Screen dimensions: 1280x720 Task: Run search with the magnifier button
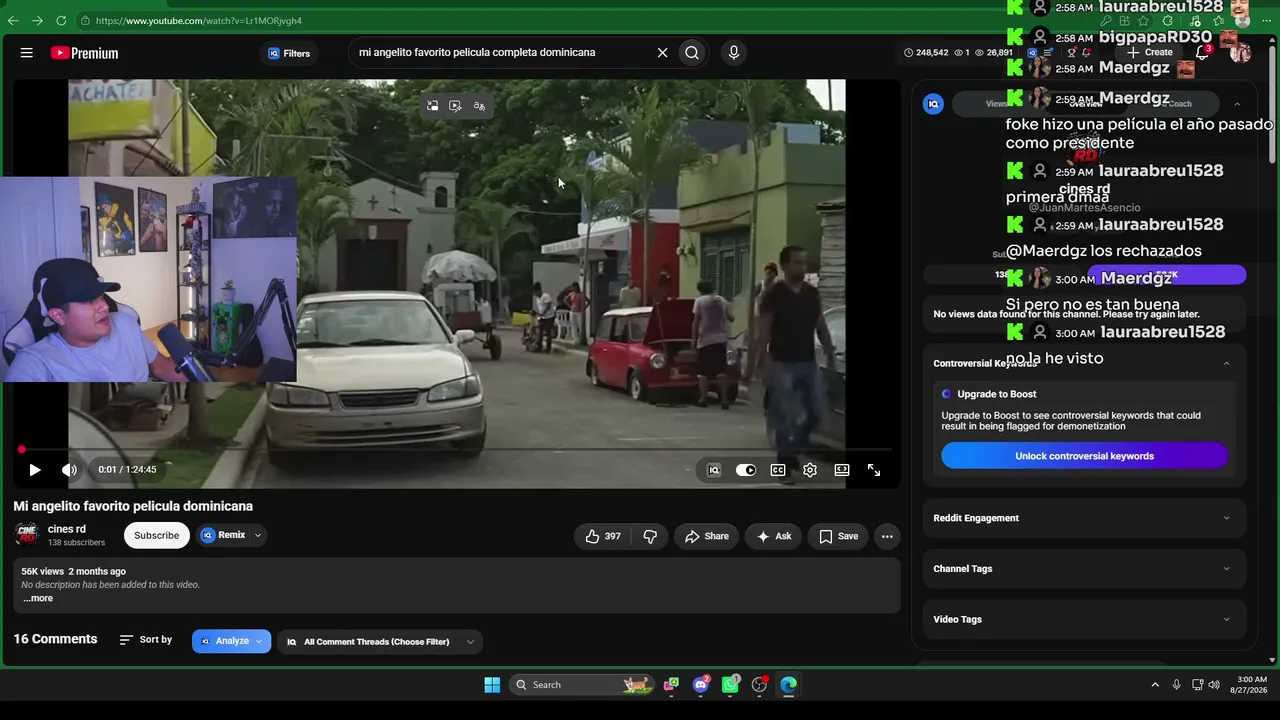tap(692, 53)
